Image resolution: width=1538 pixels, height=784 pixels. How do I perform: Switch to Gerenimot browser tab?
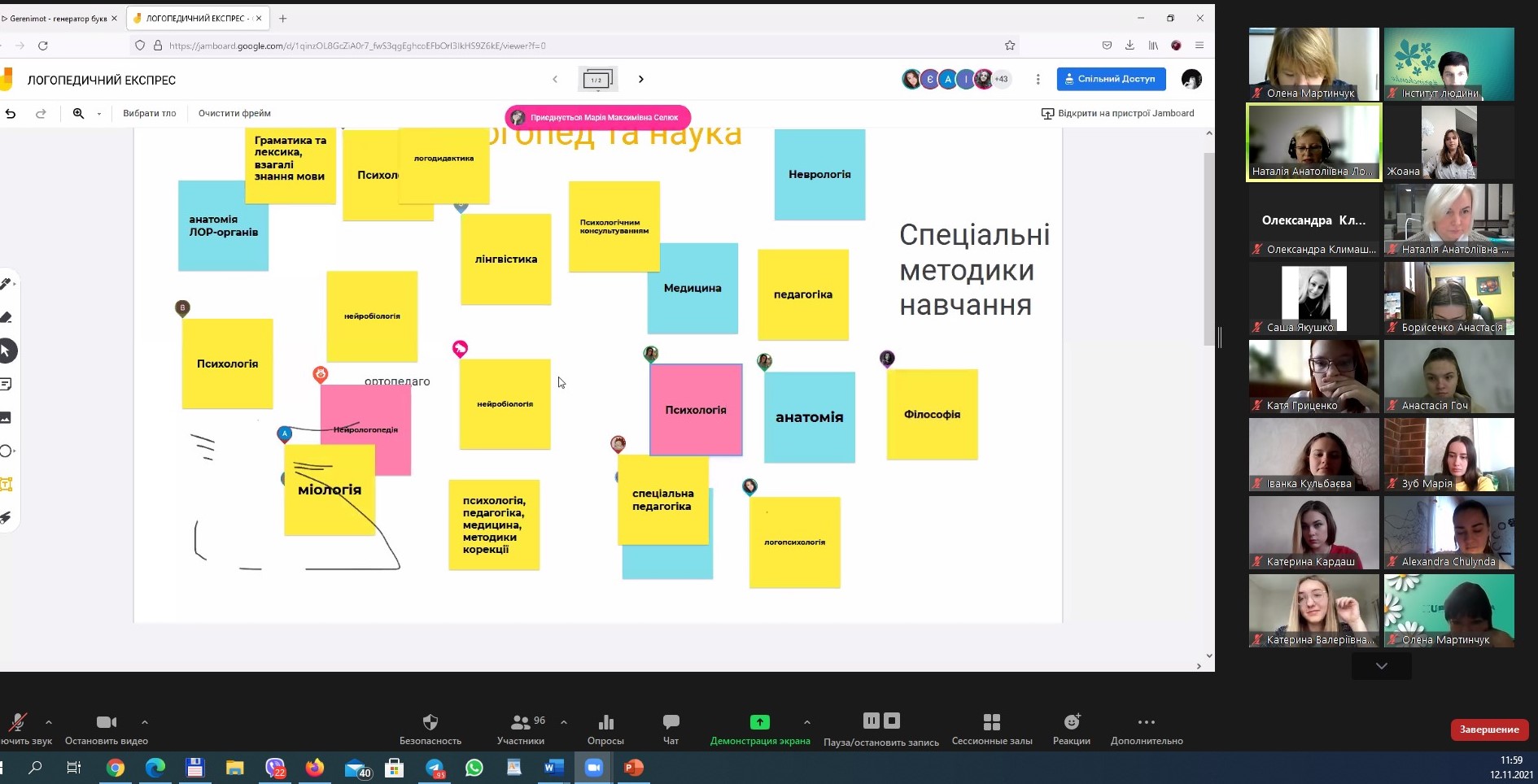click(57, 18)
